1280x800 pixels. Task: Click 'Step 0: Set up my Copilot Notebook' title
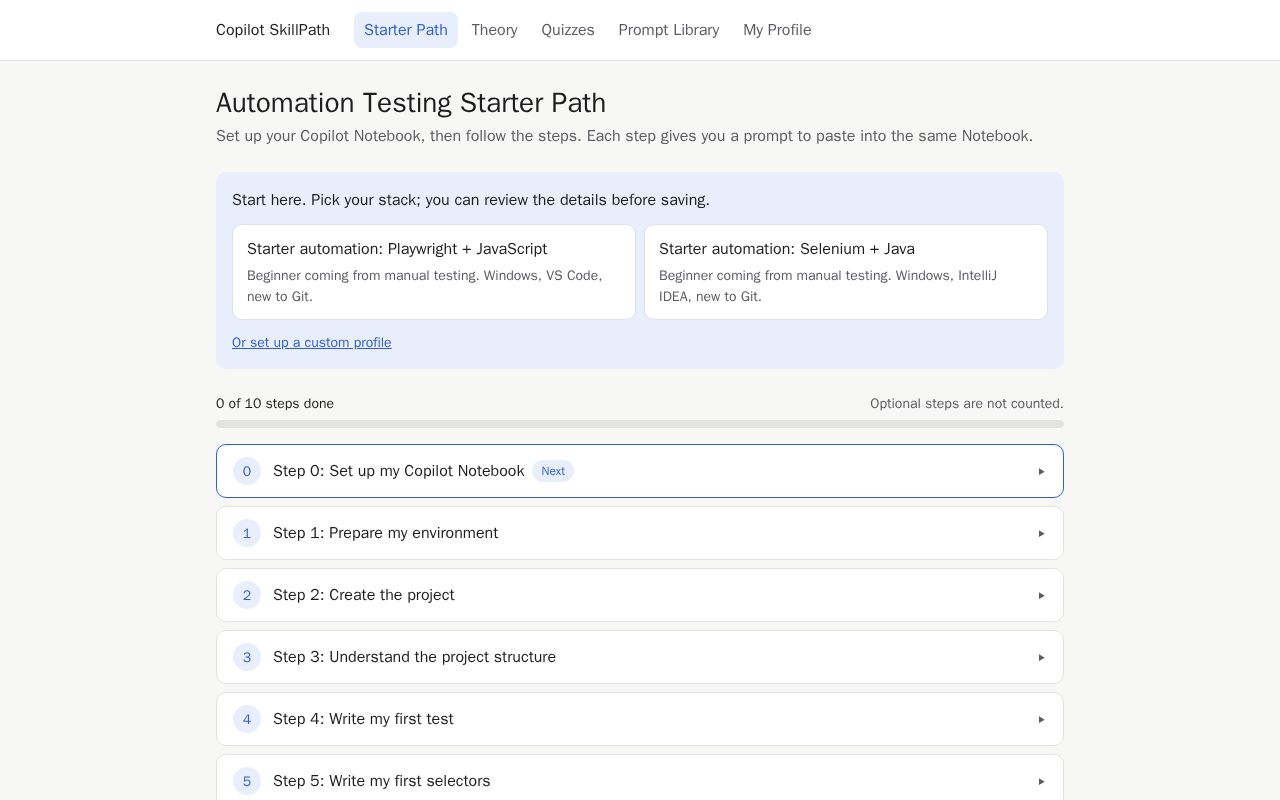tap(399, 471)
